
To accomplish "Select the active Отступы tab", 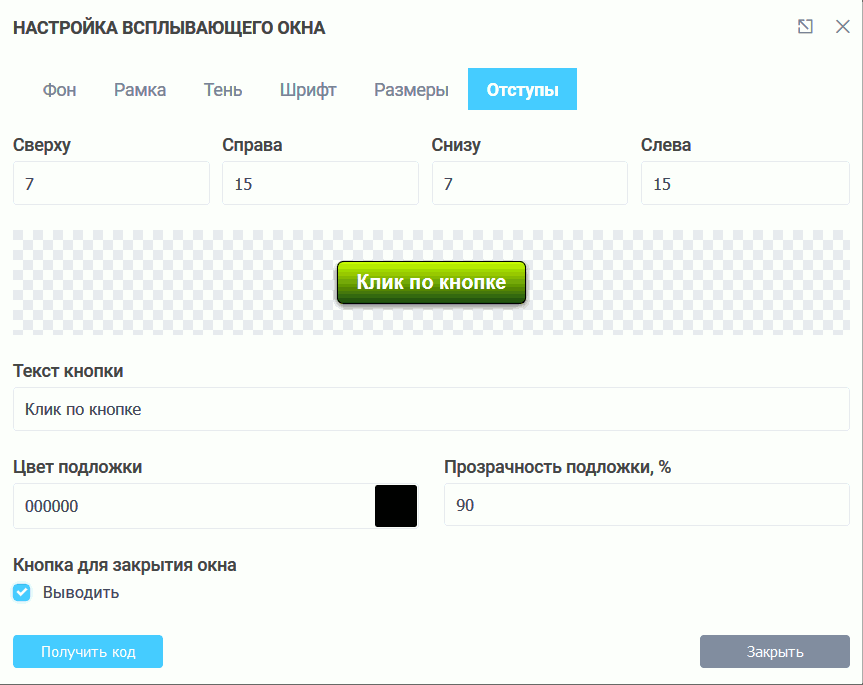I will (521, 89).
